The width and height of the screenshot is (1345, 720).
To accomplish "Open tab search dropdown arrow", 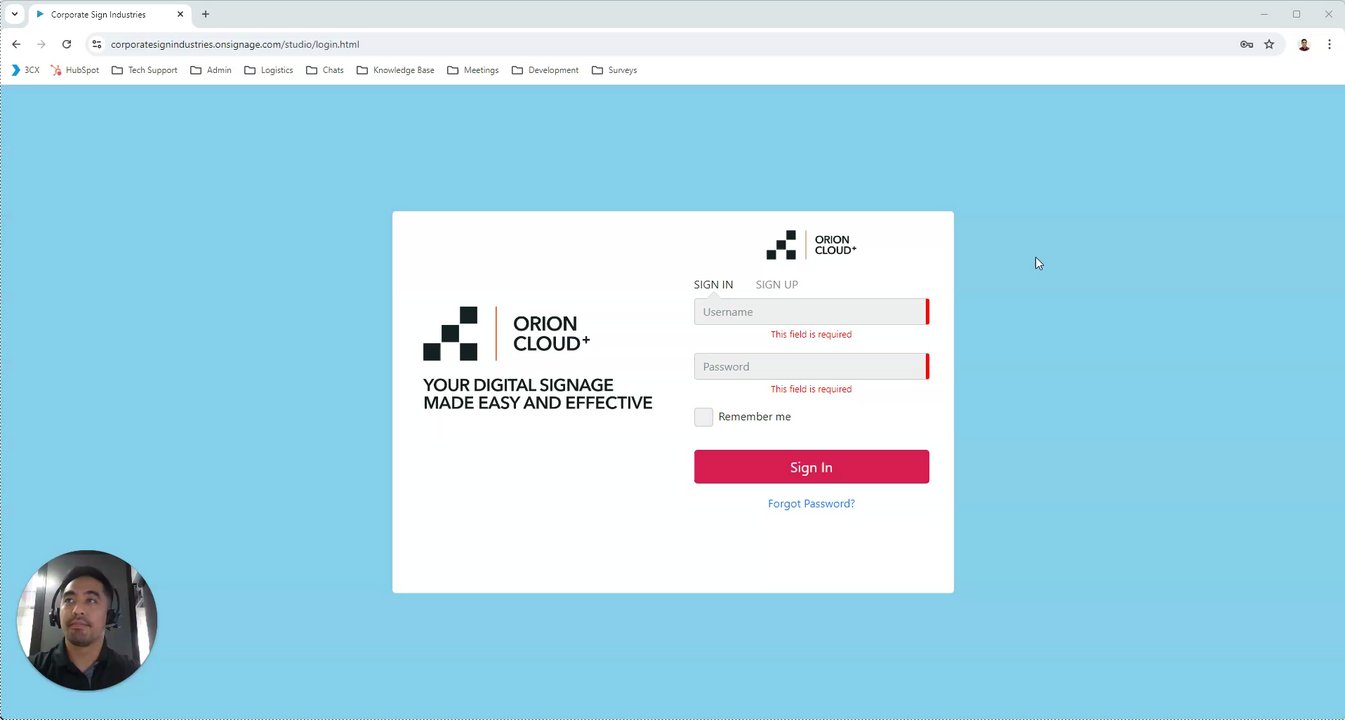I will [x=15, y=14].
